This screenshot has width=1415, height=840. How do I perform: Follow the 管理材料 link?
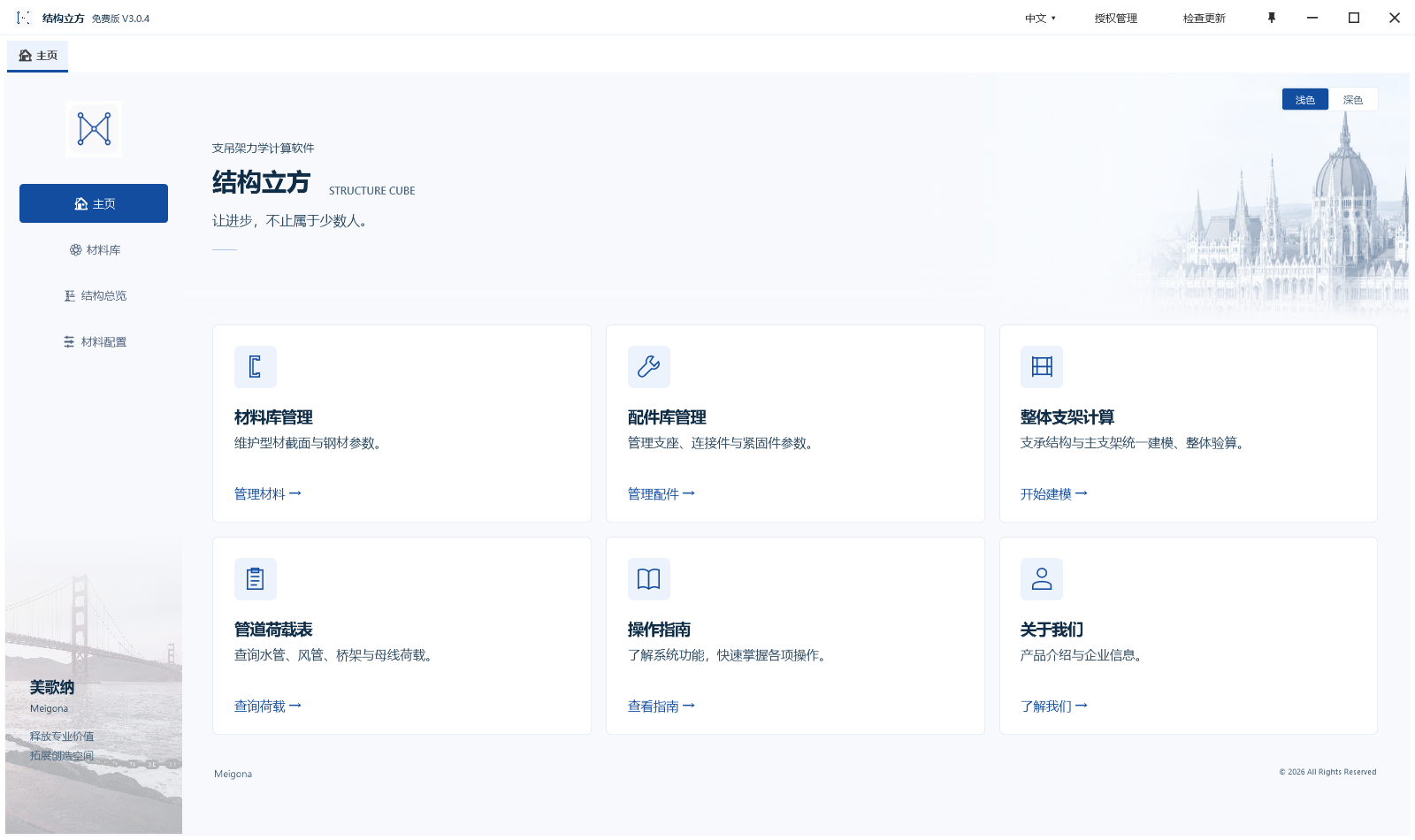268,494
